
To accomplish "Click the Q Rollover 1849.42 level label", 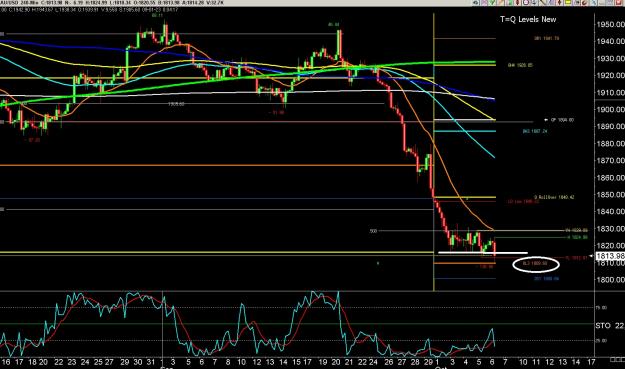I will coord(554,197).
